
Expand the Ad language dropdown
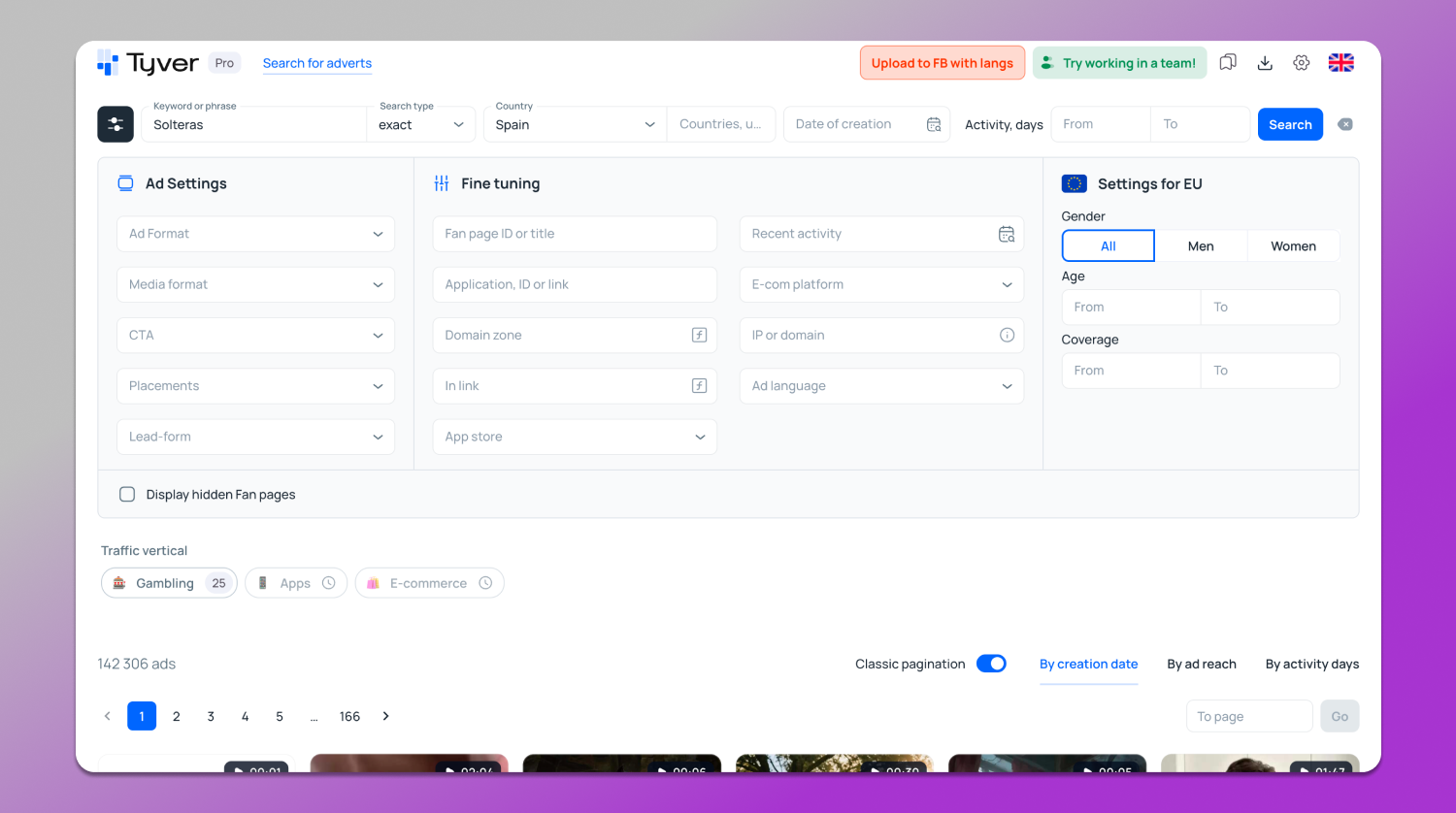881,386
